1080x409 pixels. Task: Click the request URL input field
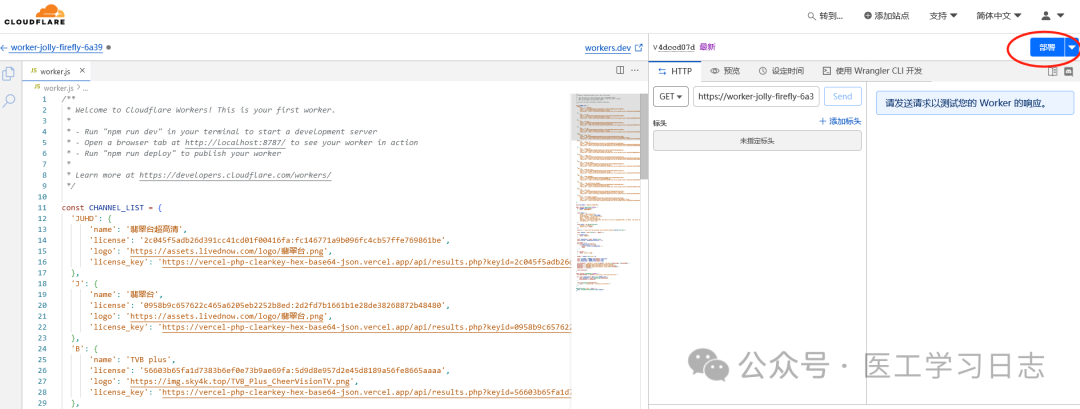click(x=756, y=97)
